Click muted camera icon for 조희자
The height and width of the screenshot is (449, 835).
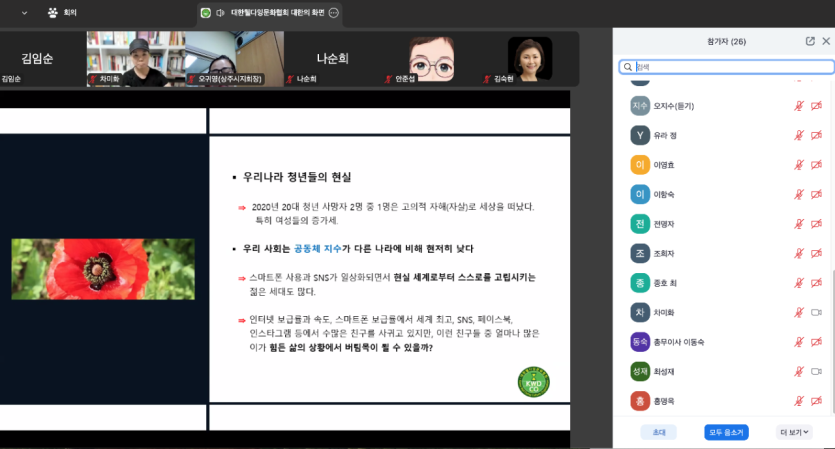pyautogui.click(x=816, y=253)
